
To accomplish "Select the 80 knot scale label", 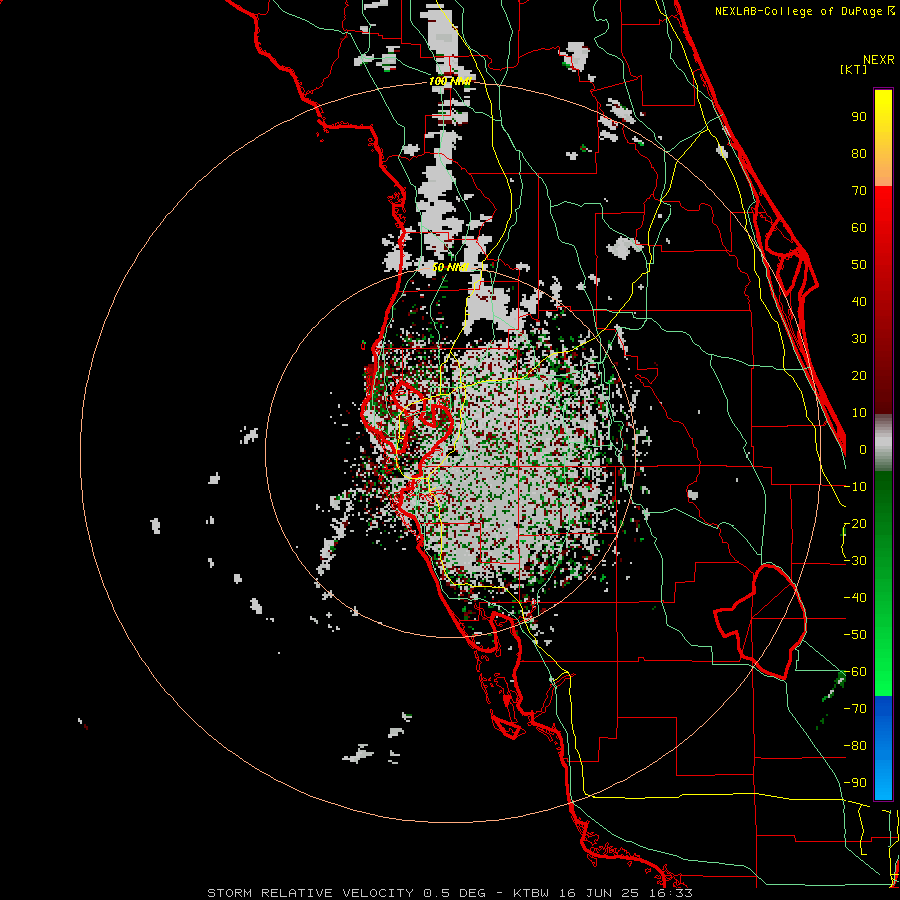I will [x=859, y=154].
